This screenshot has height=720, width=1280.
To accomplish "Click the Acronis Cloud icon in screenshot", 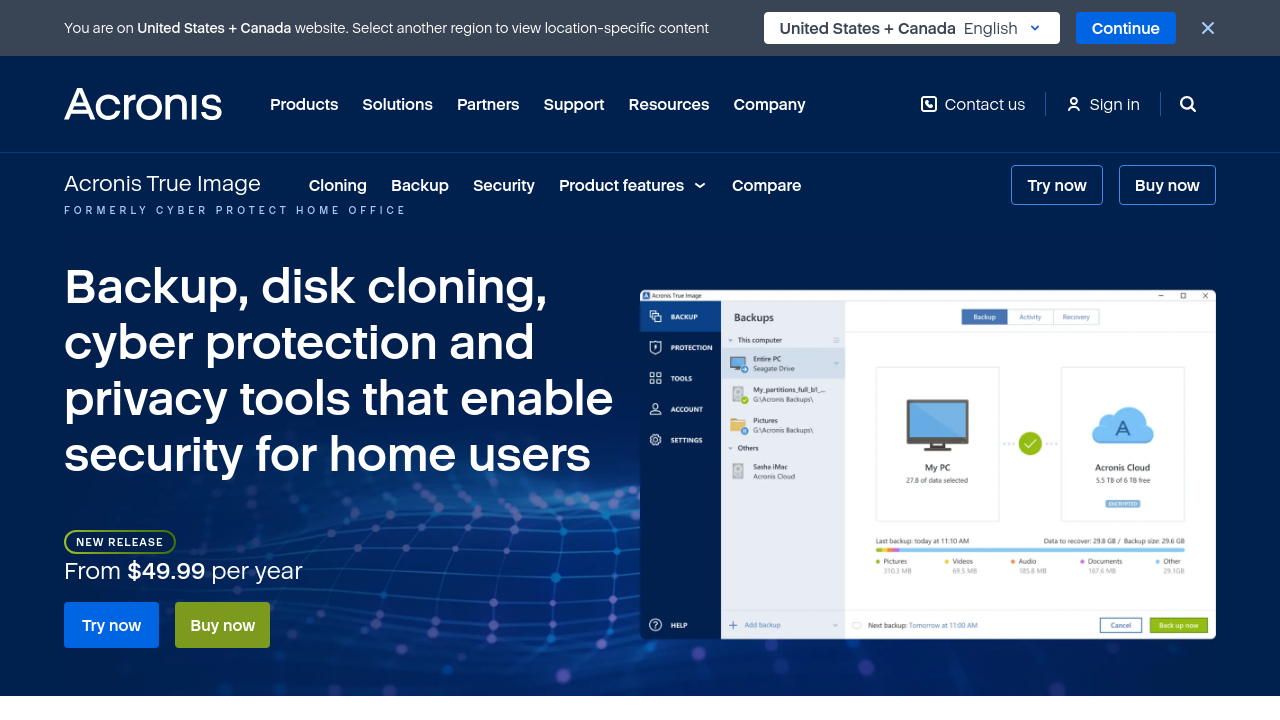I will tap(1122, 427).
